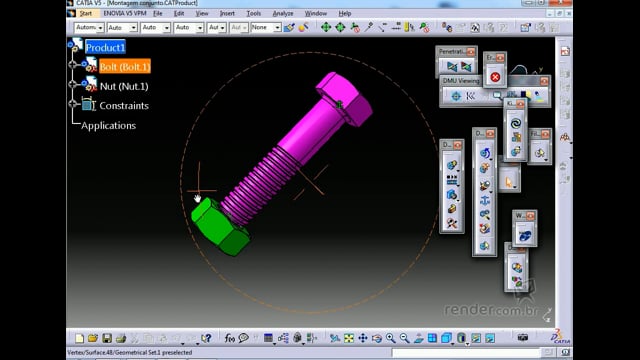Click the Capture camera icon
The image size is (640, 360).
coord(523,338)
